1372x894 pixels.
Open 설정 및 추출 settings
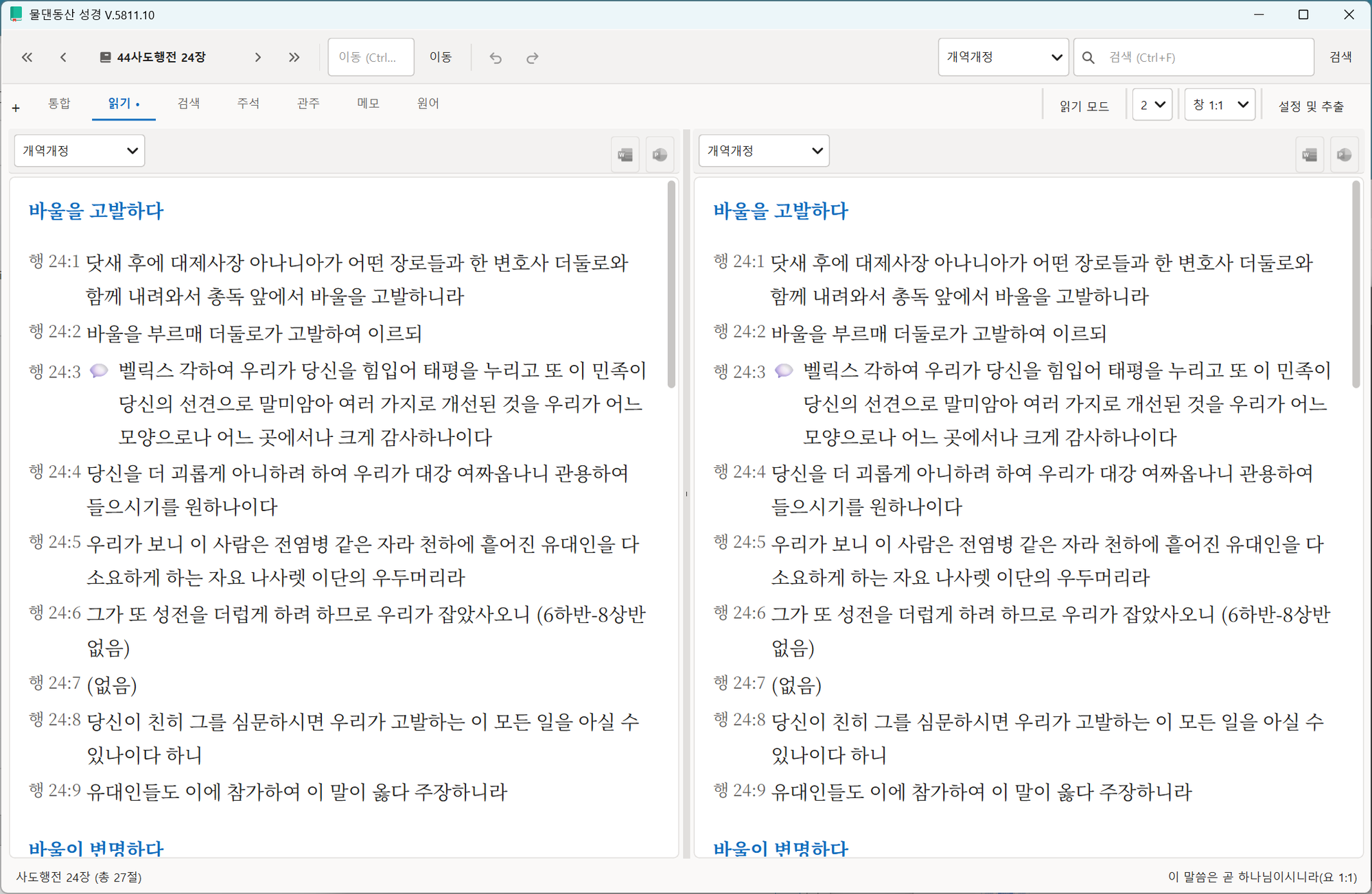click(1311, 106)
